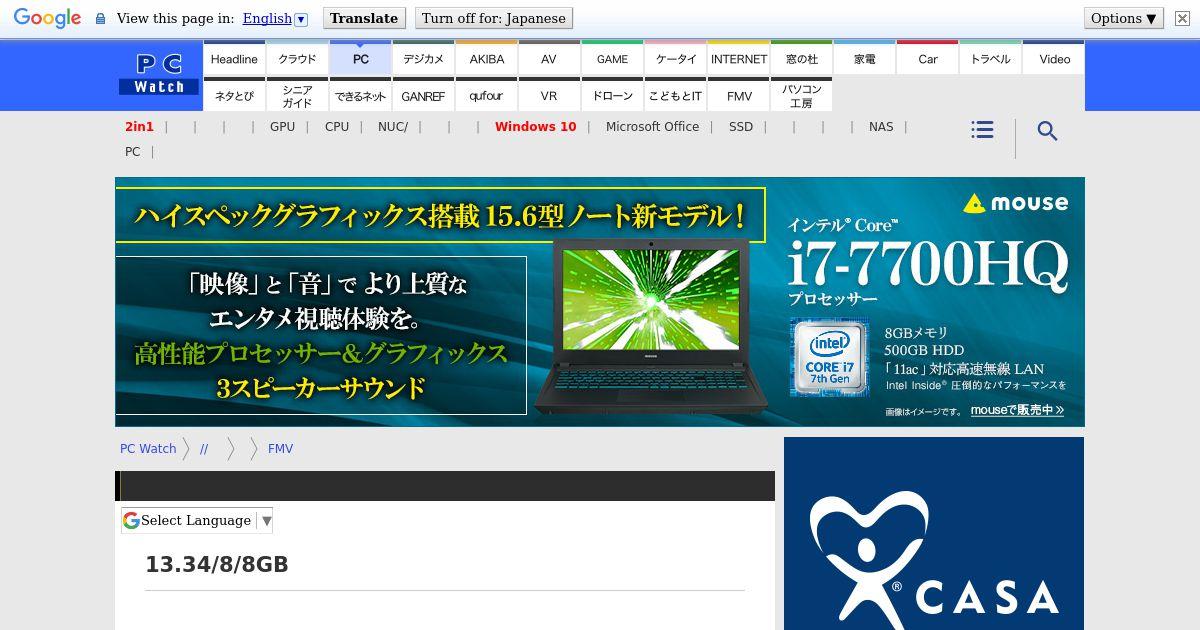The width and height of the screenshot is (1200, 630).
Task: Select the PC tab
Action: (361, 58)
